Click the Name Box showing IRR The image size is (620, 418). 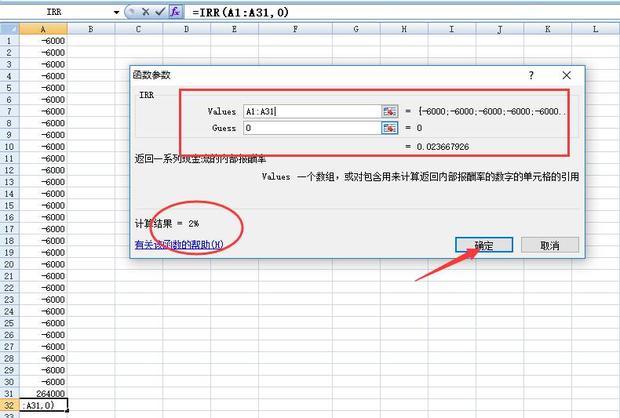(55, 12)
